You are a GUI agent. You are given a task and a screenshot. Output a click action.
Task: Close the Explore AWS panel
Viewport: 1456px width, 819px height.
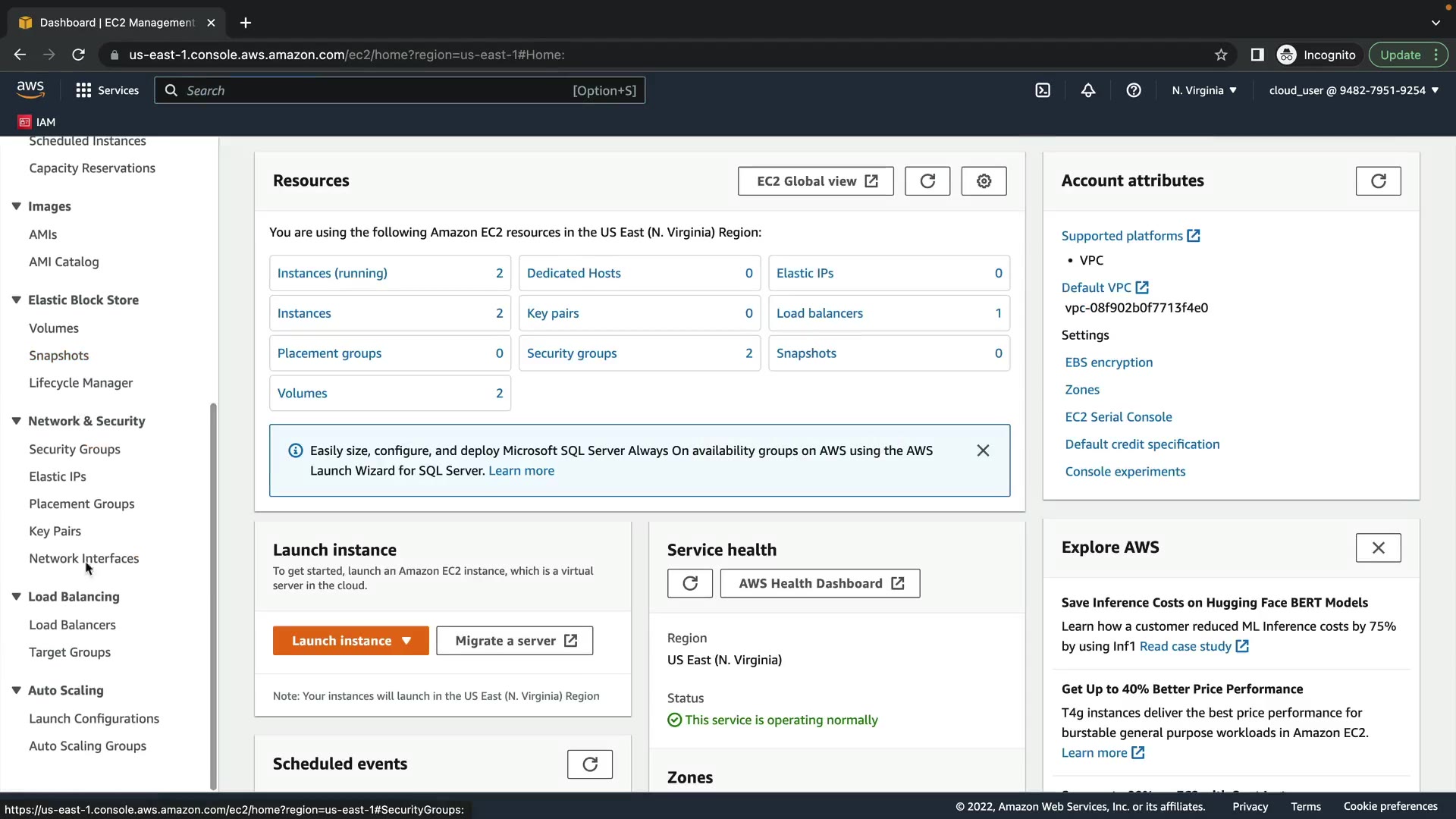(x=1378, y=548)
